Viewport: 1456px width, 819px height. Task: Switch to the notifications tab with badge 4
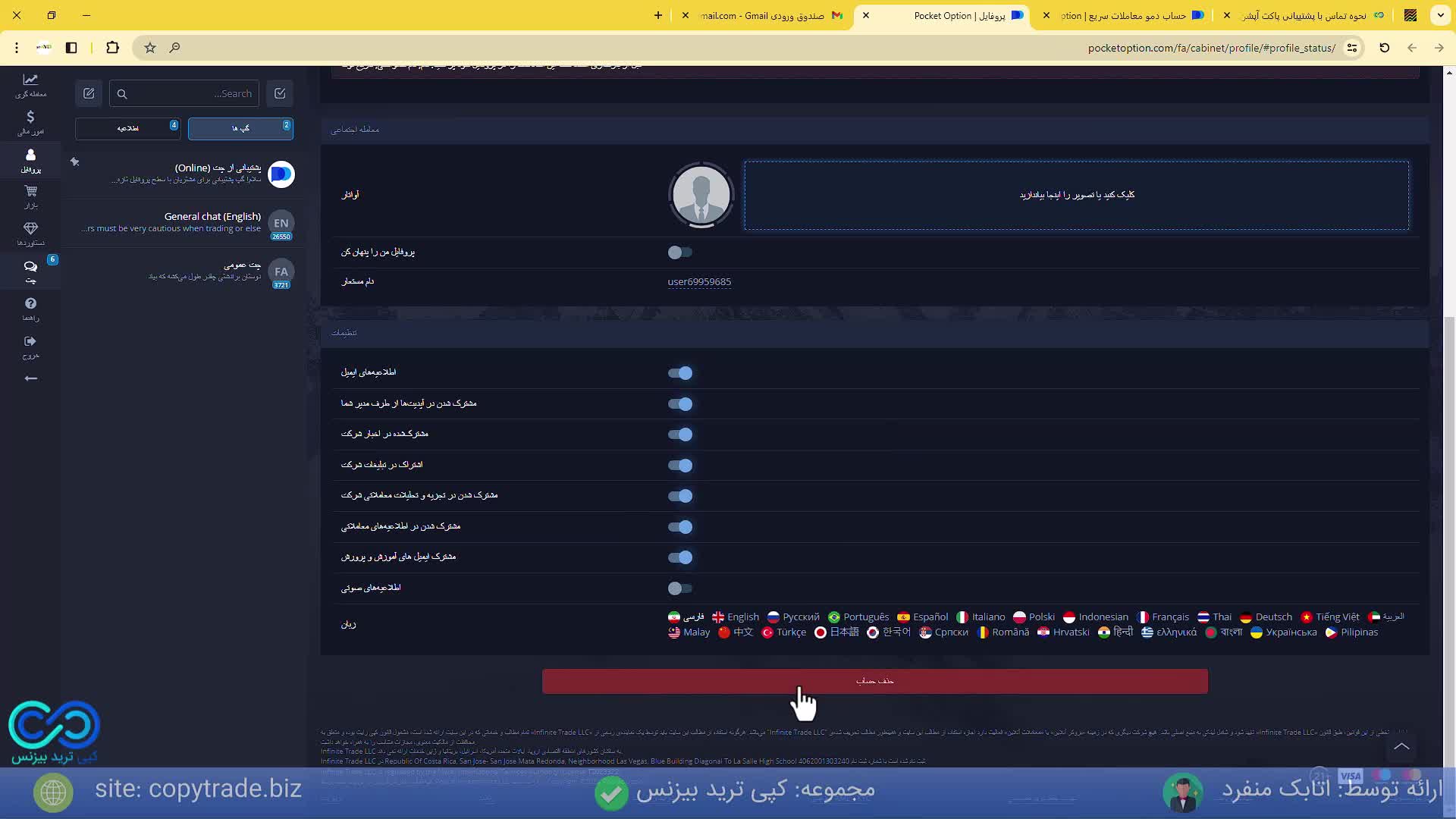[127, 128]
